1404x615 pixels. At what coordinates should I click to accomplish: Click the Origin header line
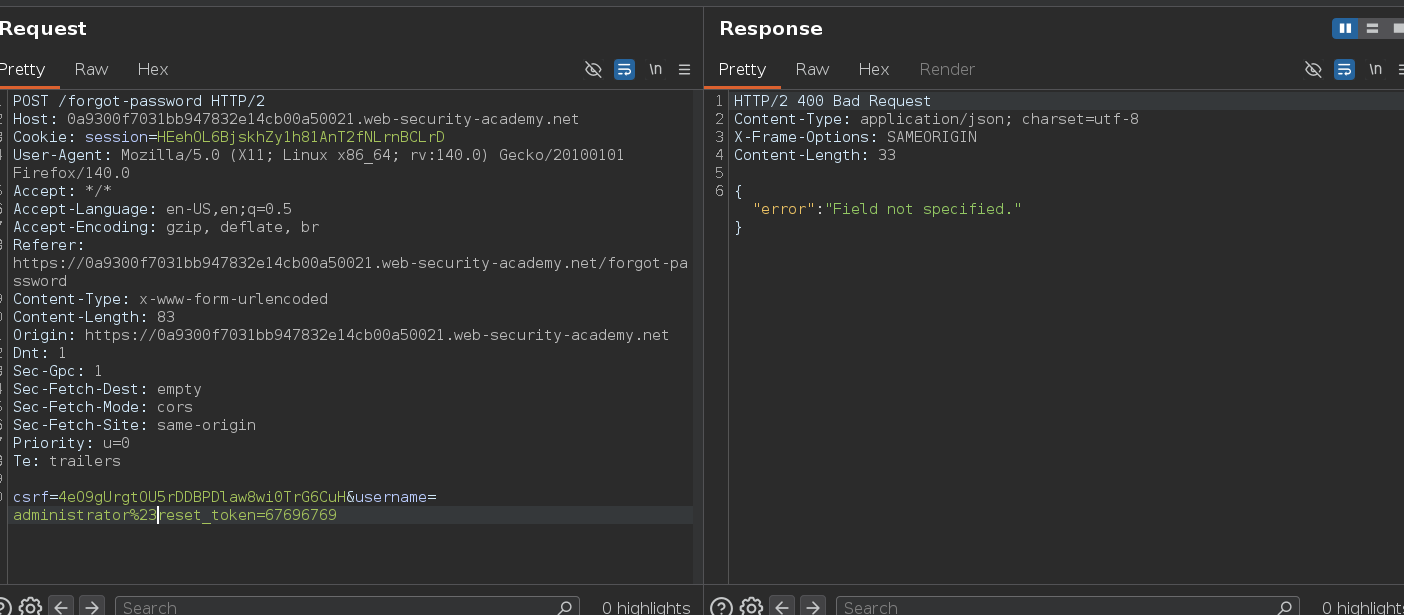pos(341,335)
